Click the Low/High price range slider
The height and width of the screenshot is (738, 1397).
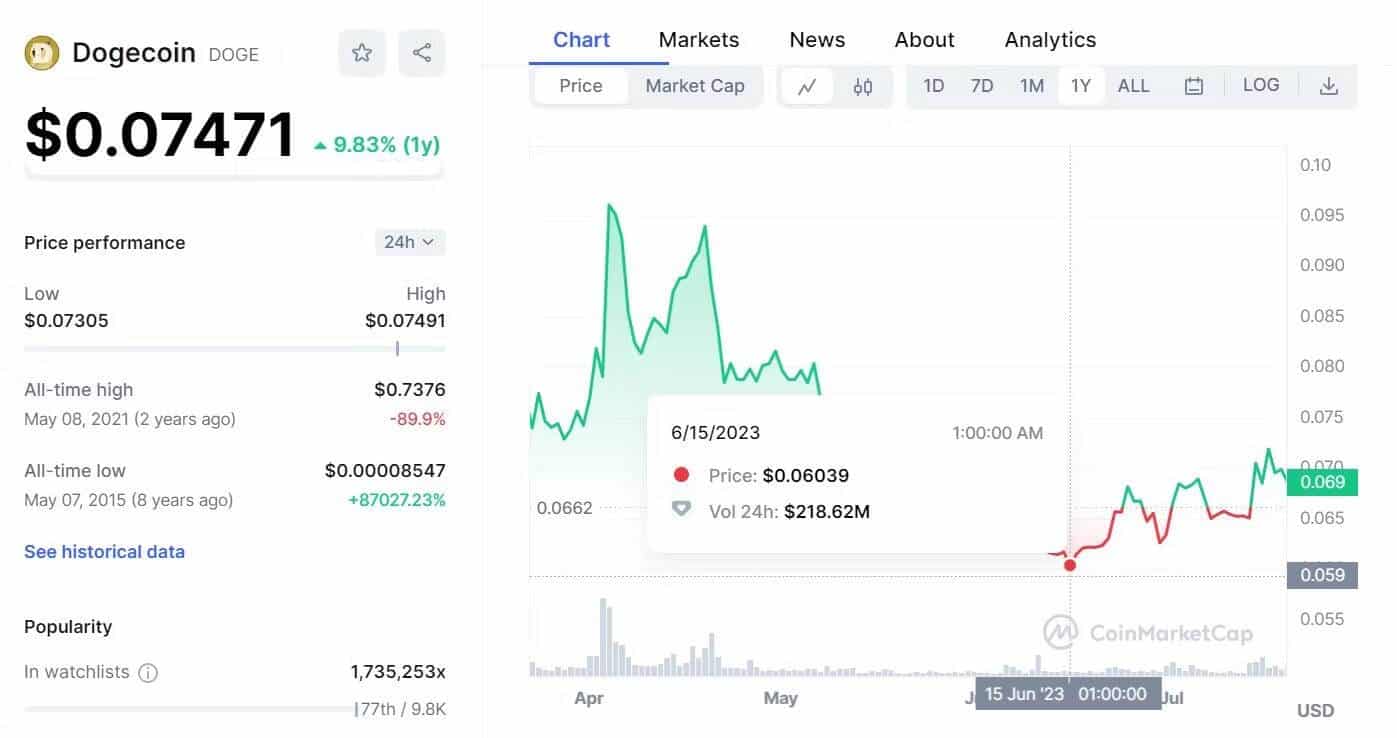tap(235, 349)
